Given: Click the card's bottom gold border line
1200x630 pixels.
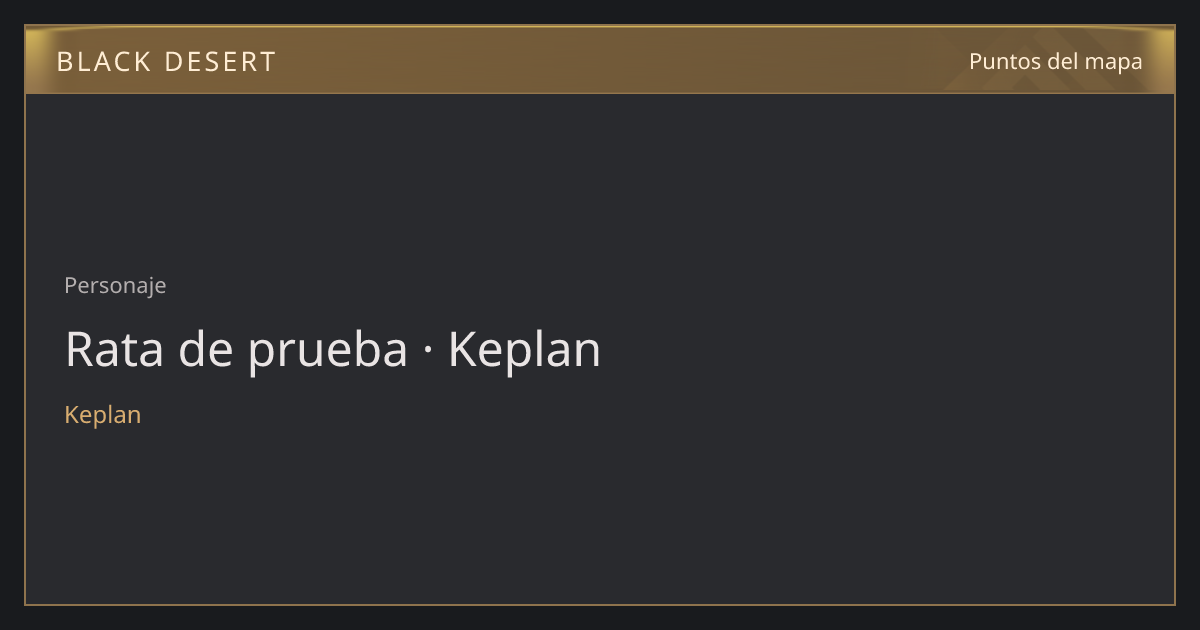Looking at the screenshot, I should point(600,604).
